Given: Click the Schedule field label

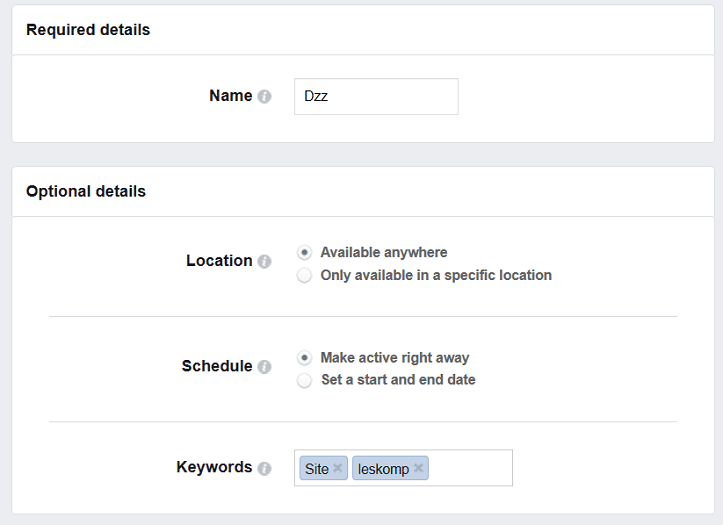Looking at the screenshot, I should click(x=217, y=366).
